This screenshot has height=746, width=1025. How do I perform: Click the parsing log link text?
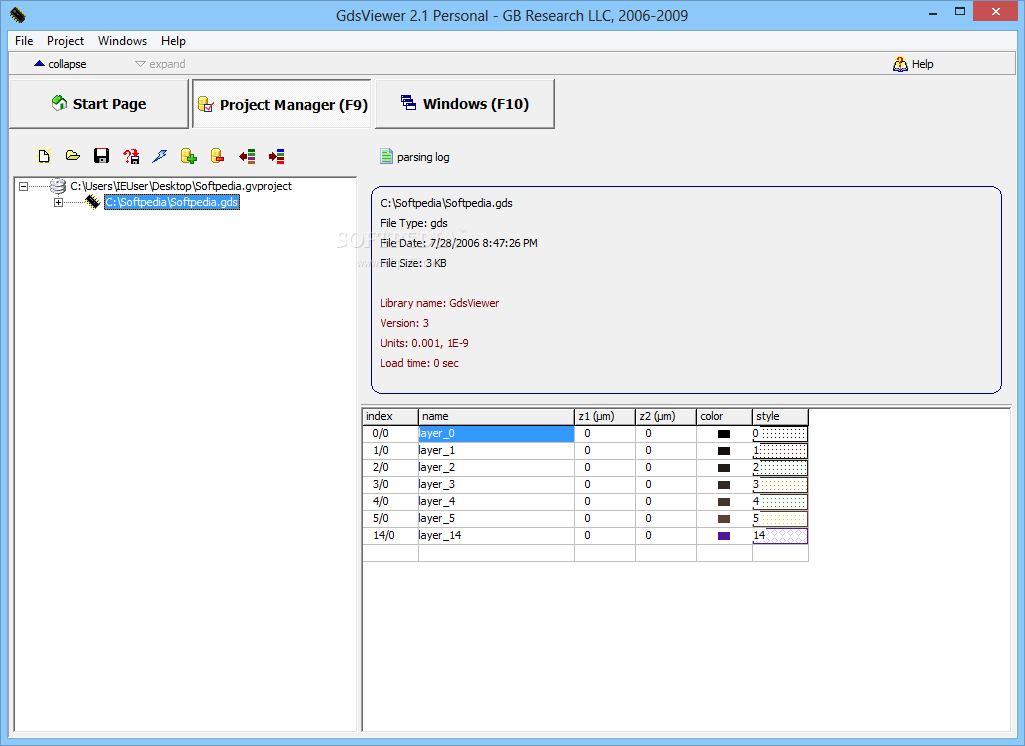[x=423, y=157]
